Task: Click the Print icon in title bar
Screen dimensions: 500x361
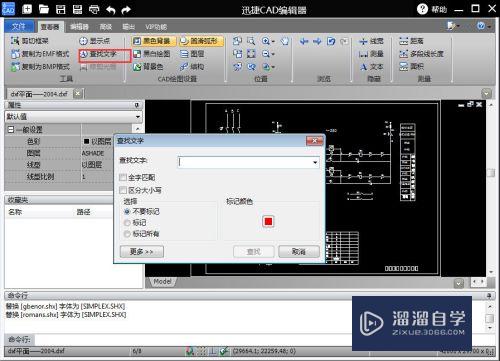Action: [x=94, y=9]
